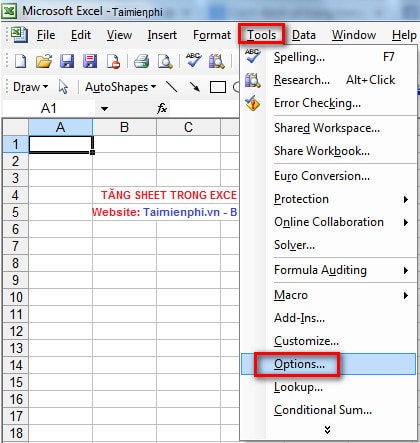Choose Solver... from the Tools menu
The height and width of the screenshot is (443, 420).
(x=328, y=245)
